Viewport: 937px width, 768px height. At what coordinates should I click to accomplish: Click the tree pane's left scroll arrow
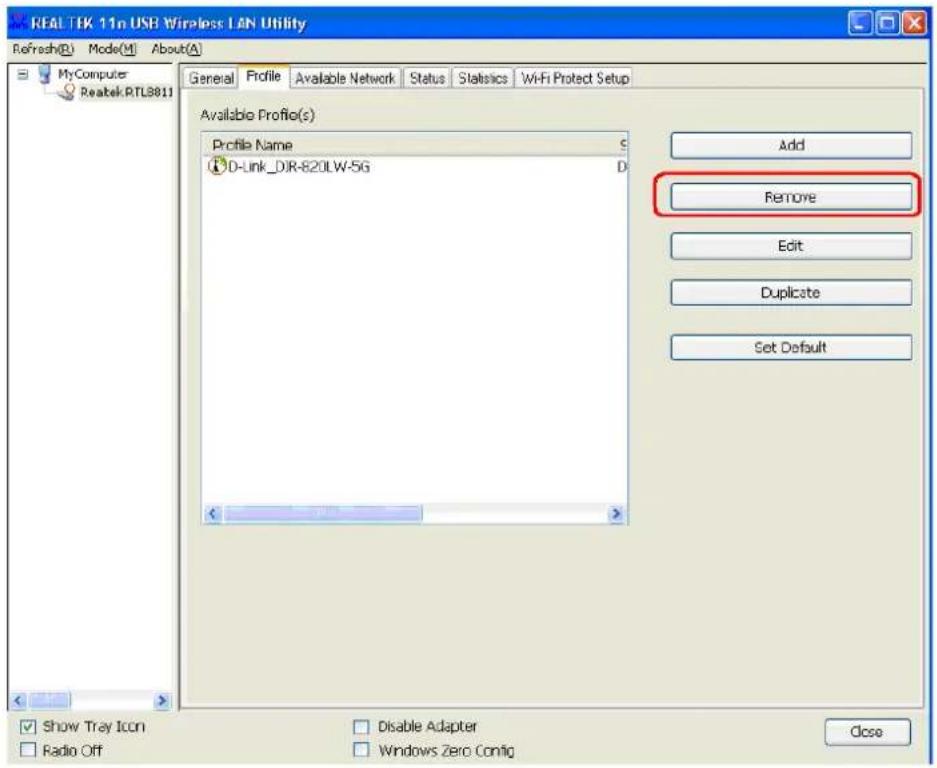coord(19,700)
